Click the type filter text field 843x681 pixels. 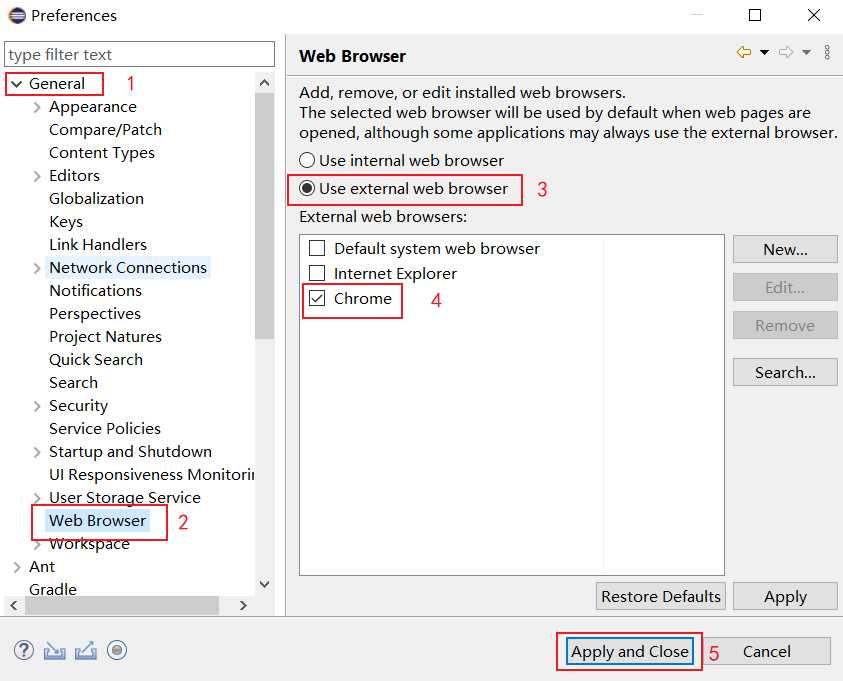click(139, 54)
